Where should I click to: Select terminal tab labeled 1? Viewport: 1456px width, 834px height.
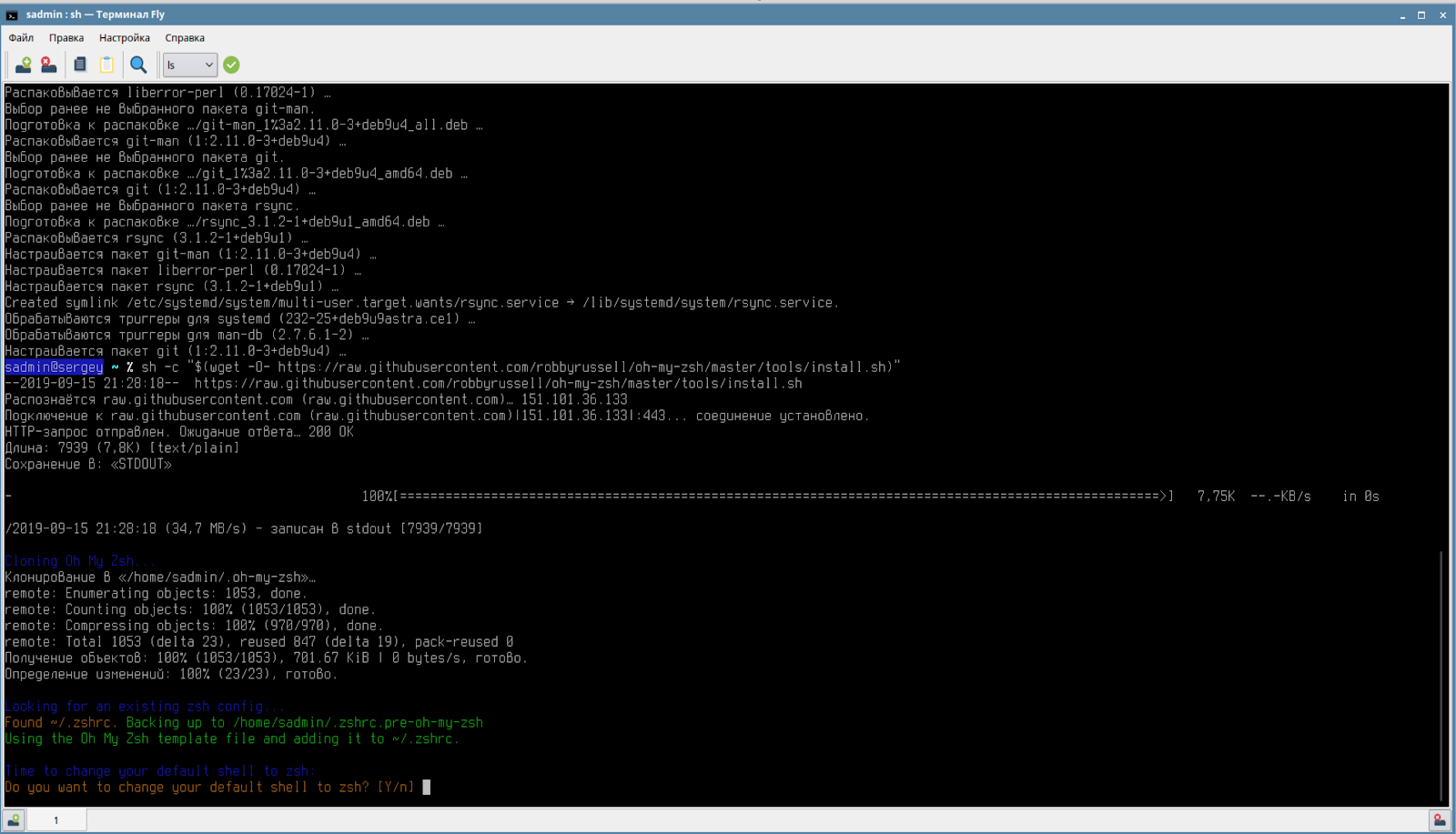(56, 819)
